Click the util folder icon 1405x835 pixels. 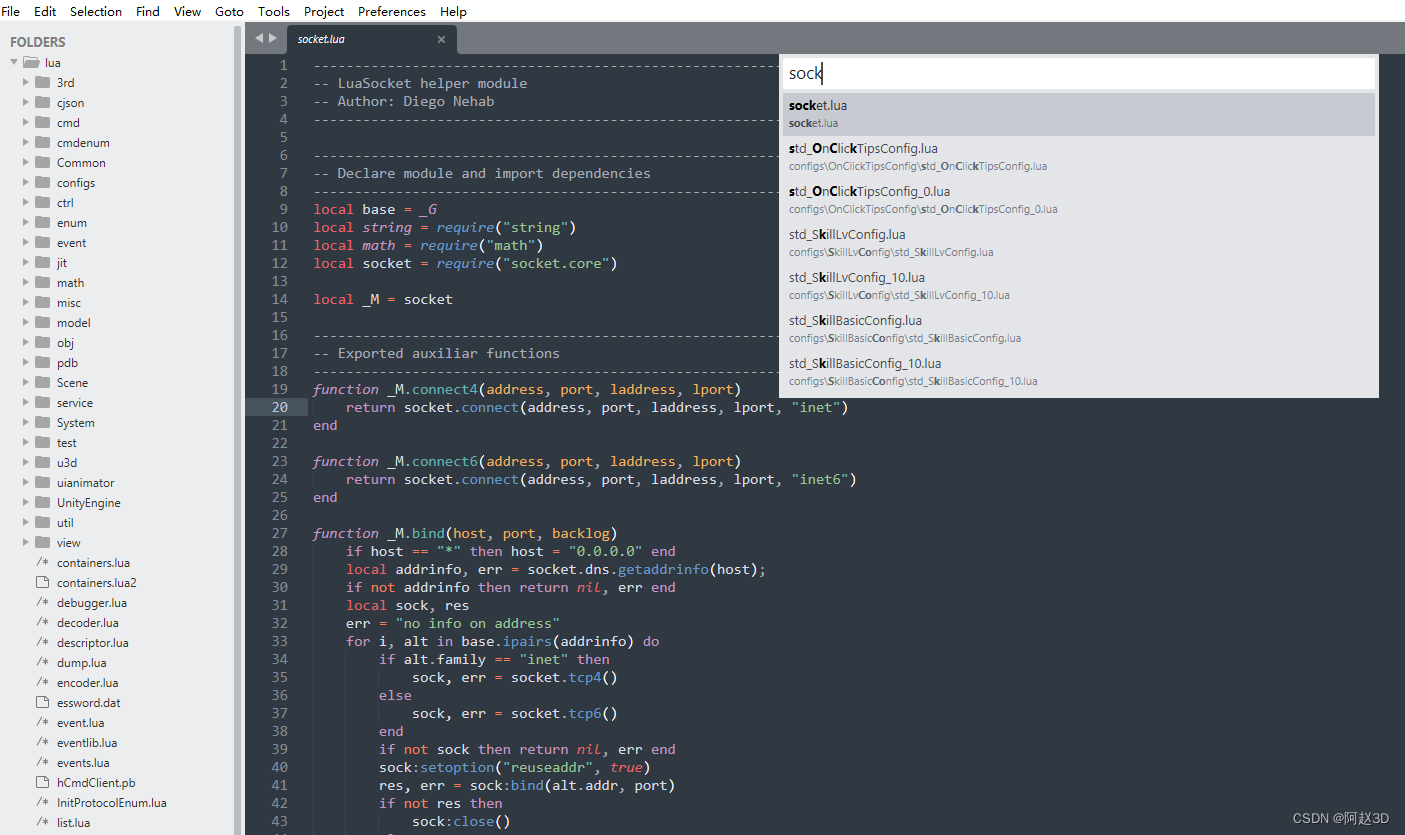[42, 522]
